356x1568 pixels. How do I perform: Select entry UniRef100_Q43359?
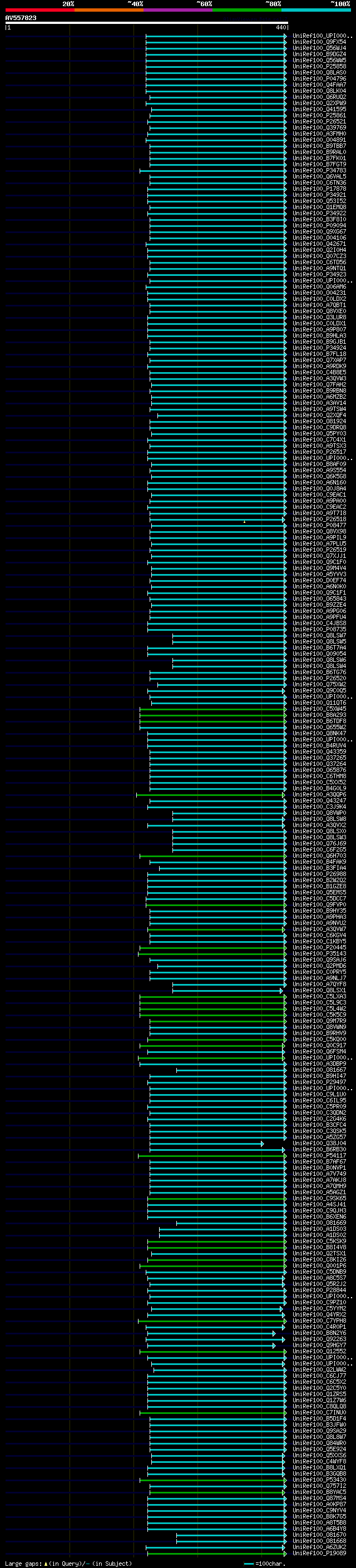click(319, 751)
